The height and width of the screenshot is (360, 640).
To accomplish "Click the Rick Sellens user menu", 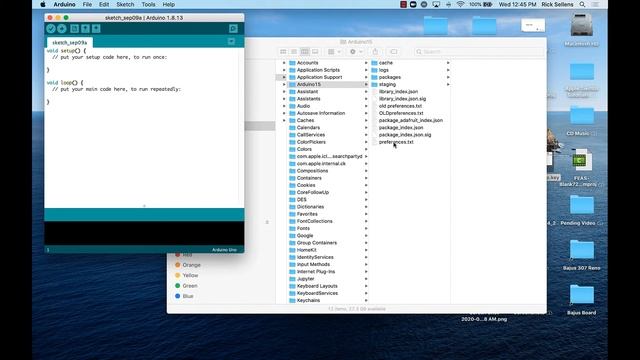I will pos(557,4).
